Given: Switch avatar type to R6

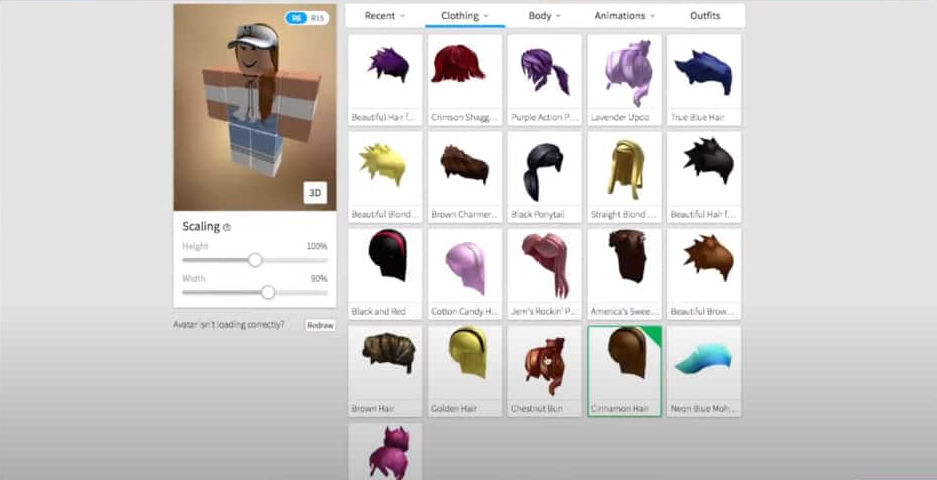Looking at the screenshot, I should point(296,18).
